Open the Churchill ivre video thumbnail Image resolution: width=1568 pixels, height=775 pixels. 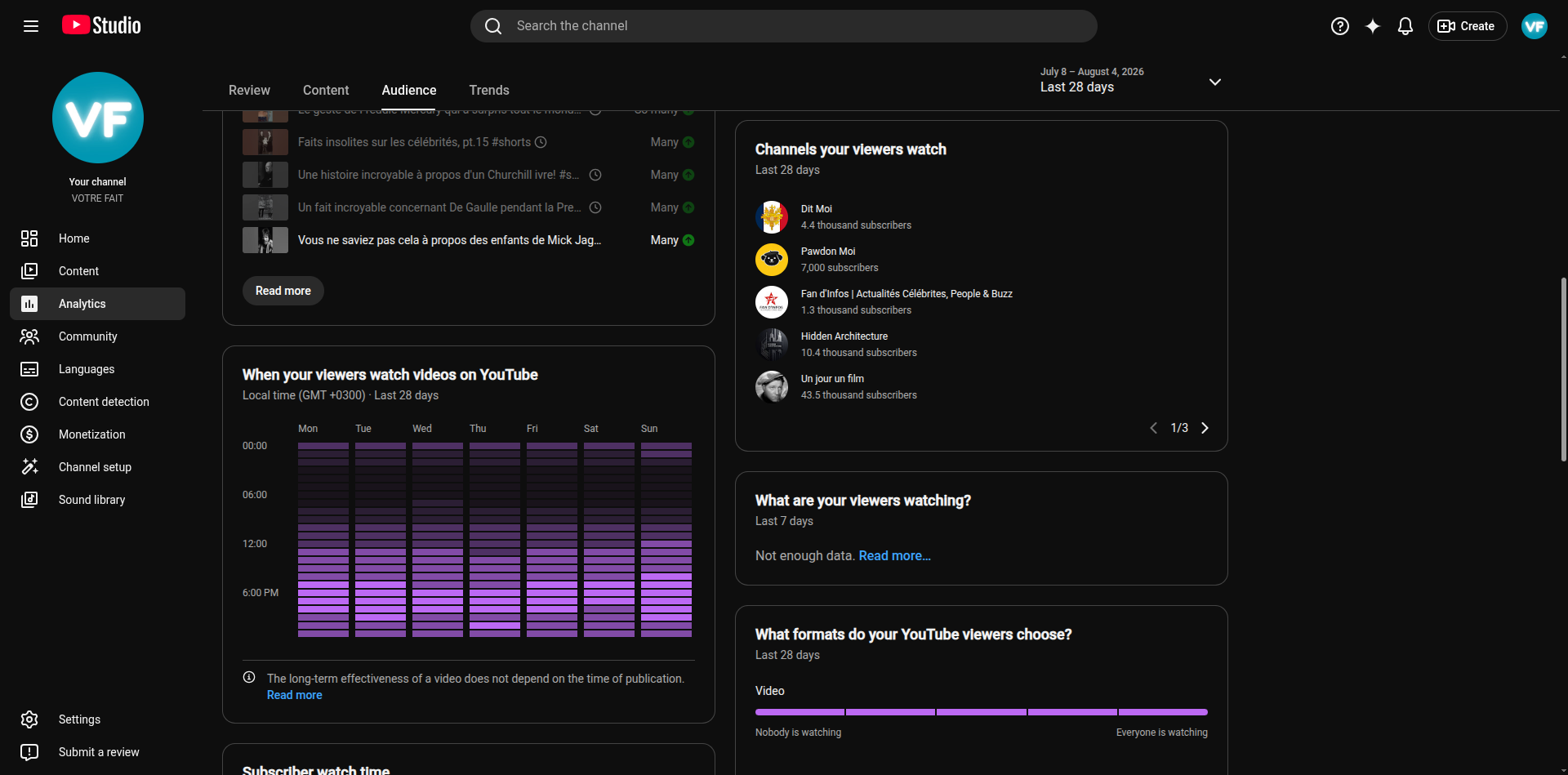point(265,175)
